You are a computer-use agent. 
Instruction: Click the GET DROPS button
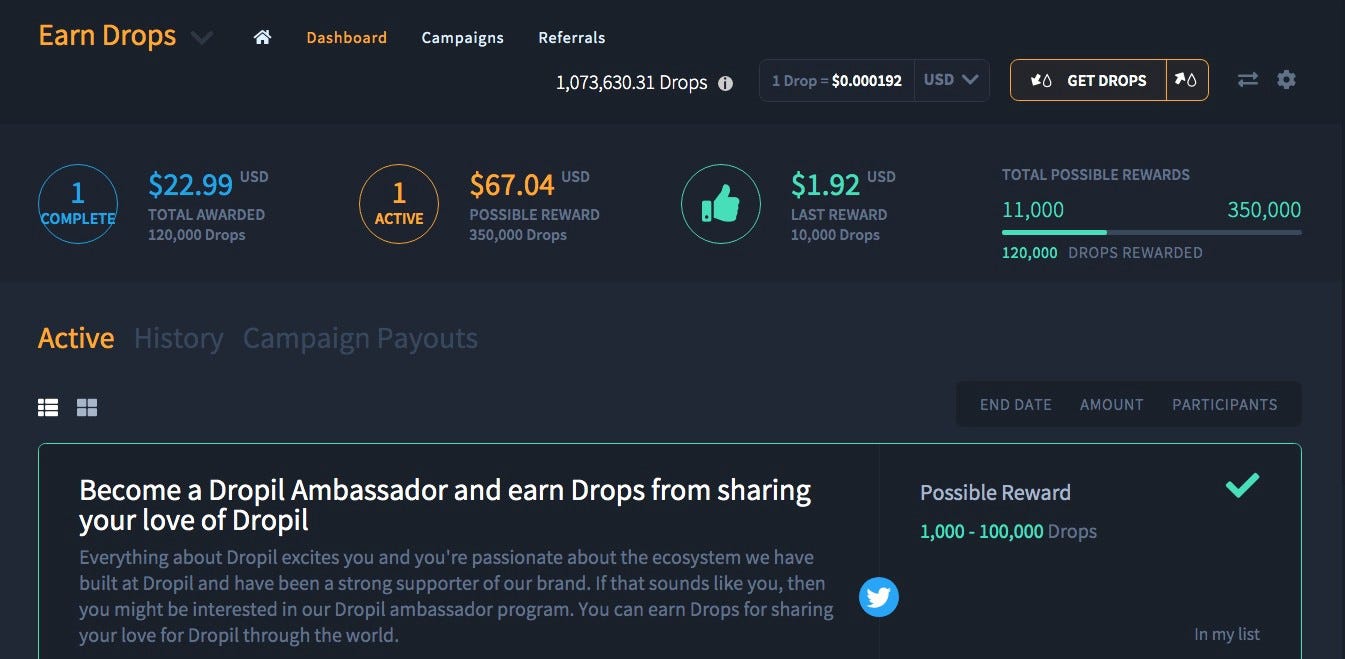click(1087, 79)
